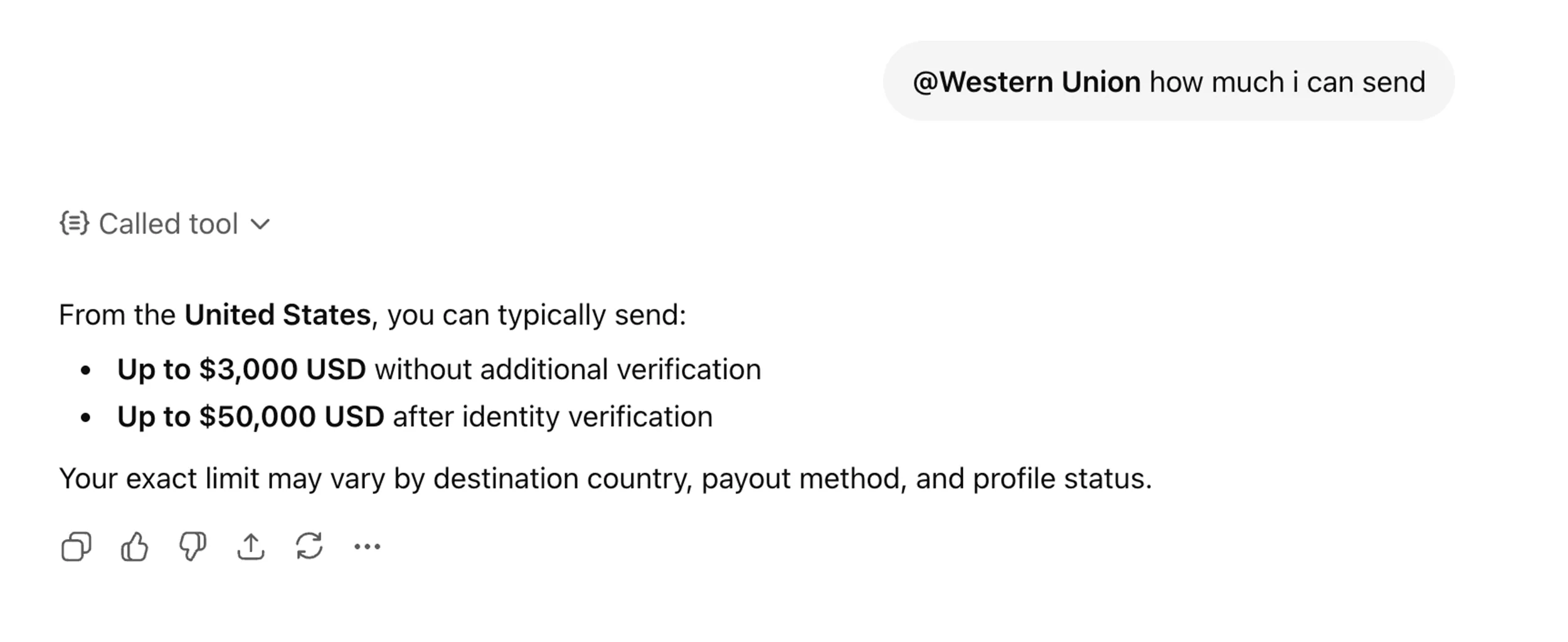Click the bold 'United States' text

(x=277, y=315)
